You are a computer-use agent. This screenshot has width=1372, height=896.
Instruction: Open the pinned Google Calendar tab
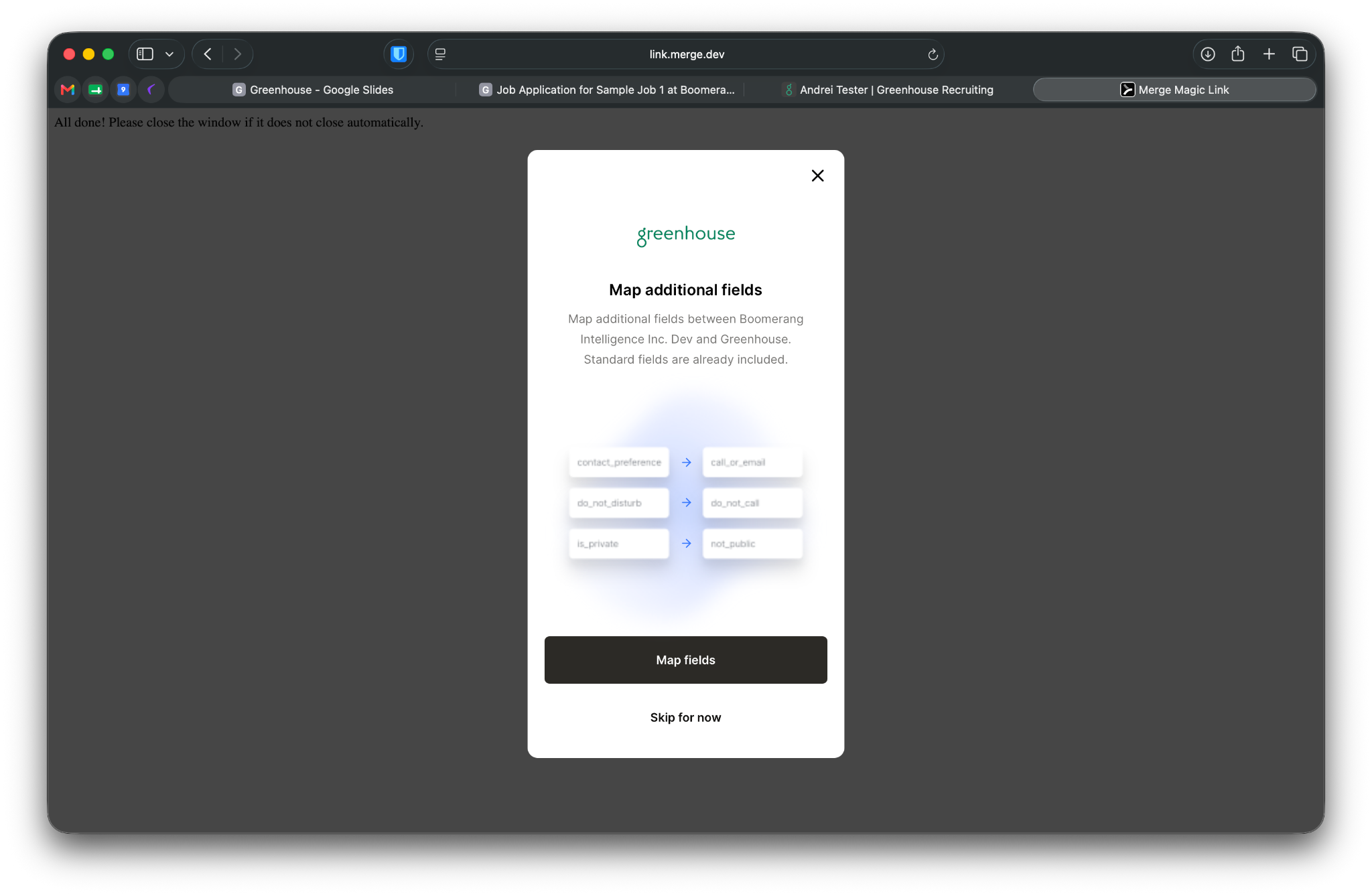pyautogui.click(x=123, y=90)
